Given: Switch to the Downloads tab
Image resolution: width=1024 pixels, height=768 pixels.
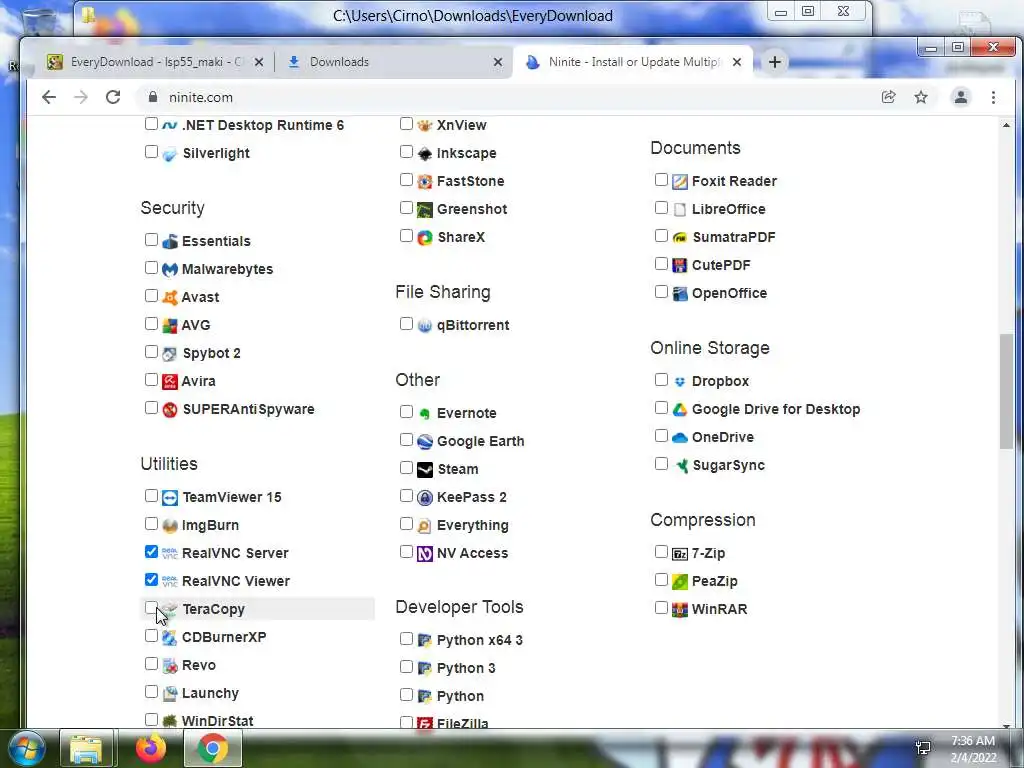Looking at the screenshot, I should [395, 62].
